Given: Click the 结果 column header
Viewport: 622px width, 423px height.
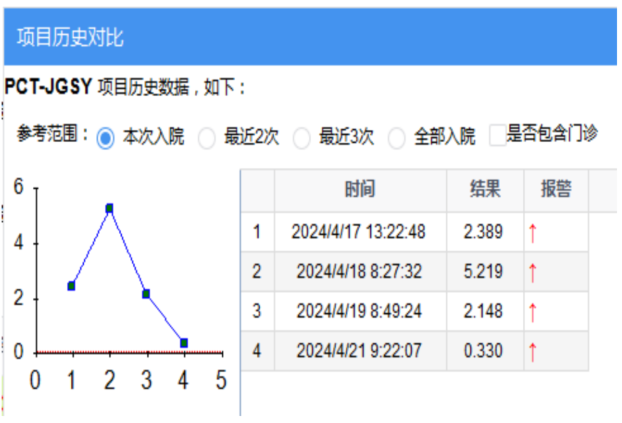Looking at the screenshot, I should click(485, 190).
